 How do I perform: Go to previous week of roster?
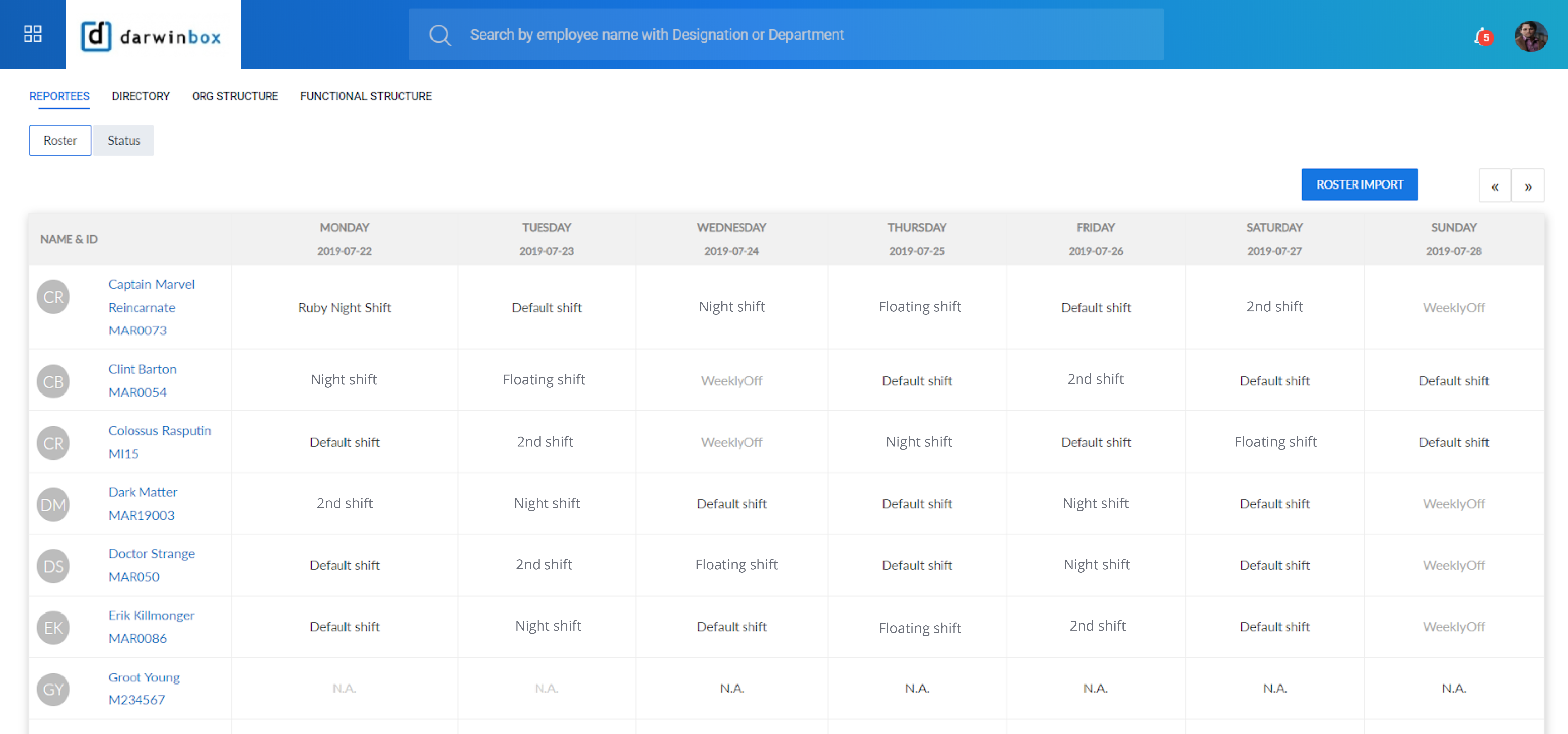click(x=1494, y=186)
